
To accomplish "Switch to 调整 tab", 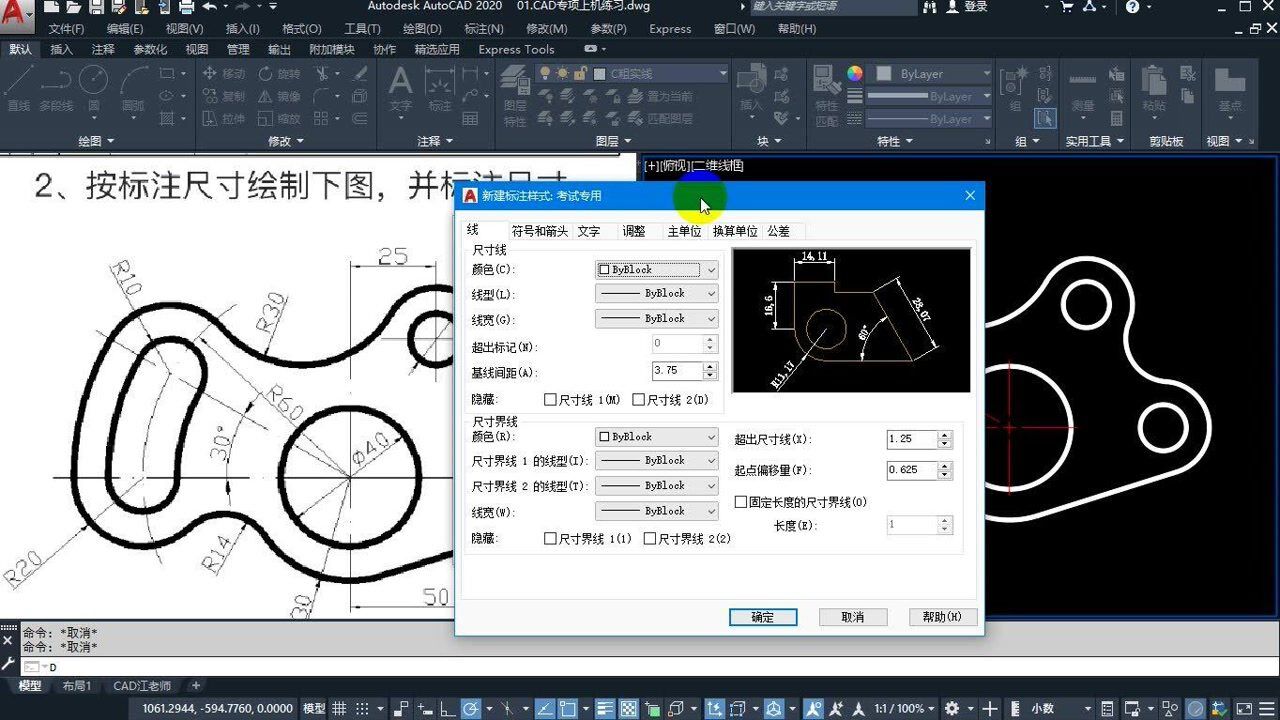I will point(634,231).
